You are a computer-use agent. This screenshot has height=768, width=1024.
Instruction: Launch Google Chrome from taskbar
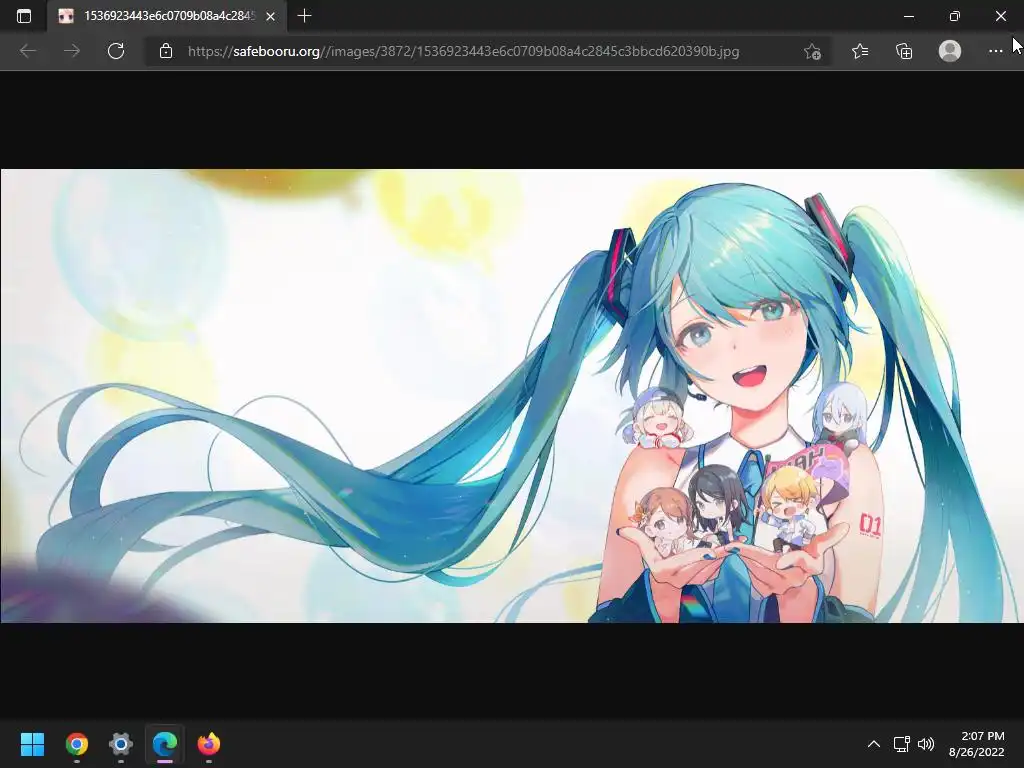(76, 744)
